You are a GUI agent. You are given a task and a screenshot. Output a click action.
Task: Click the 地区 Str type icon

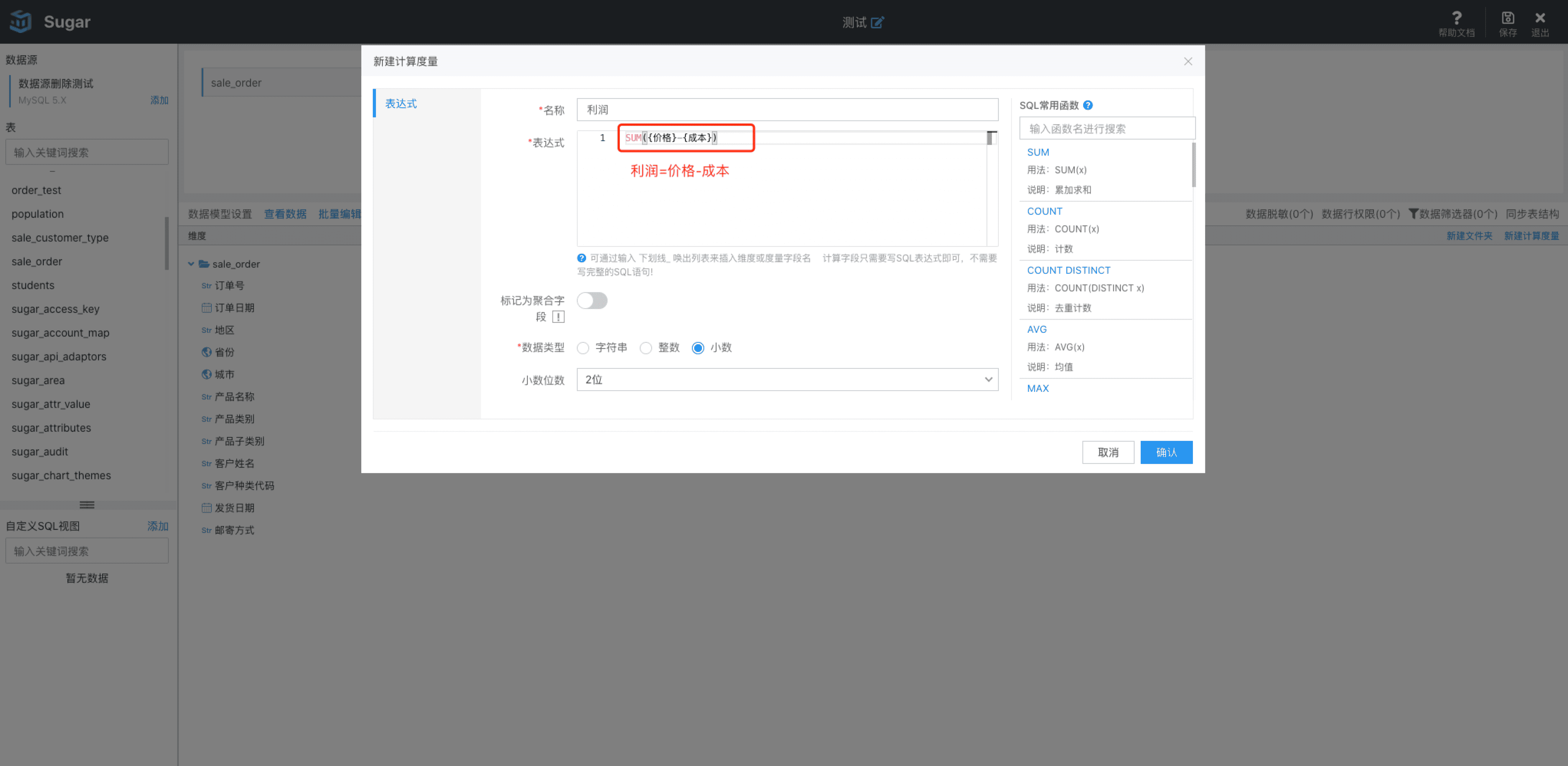pyautogui.click(x=206, y=330)
